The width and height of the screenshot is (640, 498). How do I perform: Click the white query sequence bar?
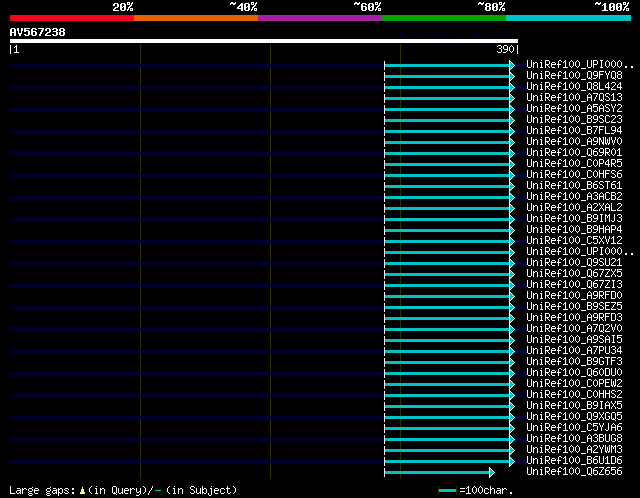[x=264, y=41]
